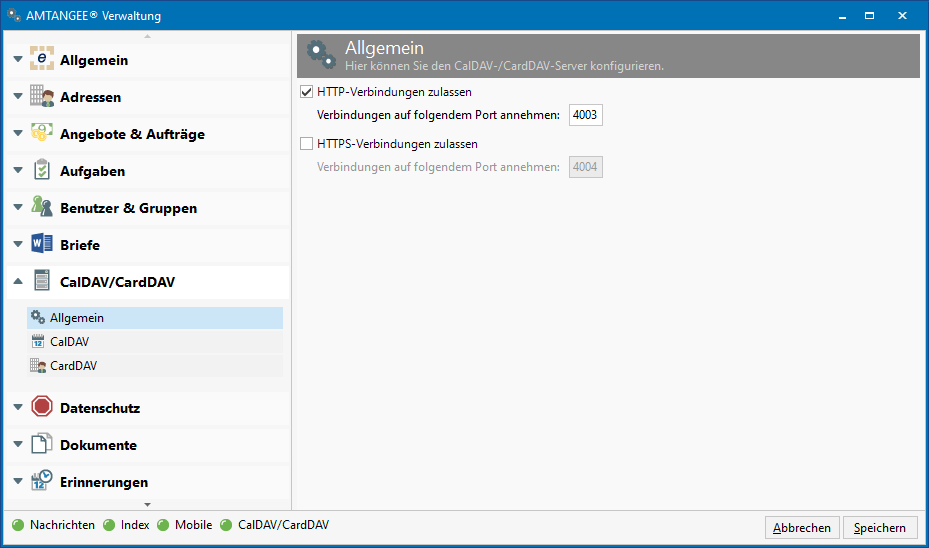The width and height of the screenshot is (929, 548).
Task: Click the gears icon beside Allgemein sub-item
Action: point(38,318)
